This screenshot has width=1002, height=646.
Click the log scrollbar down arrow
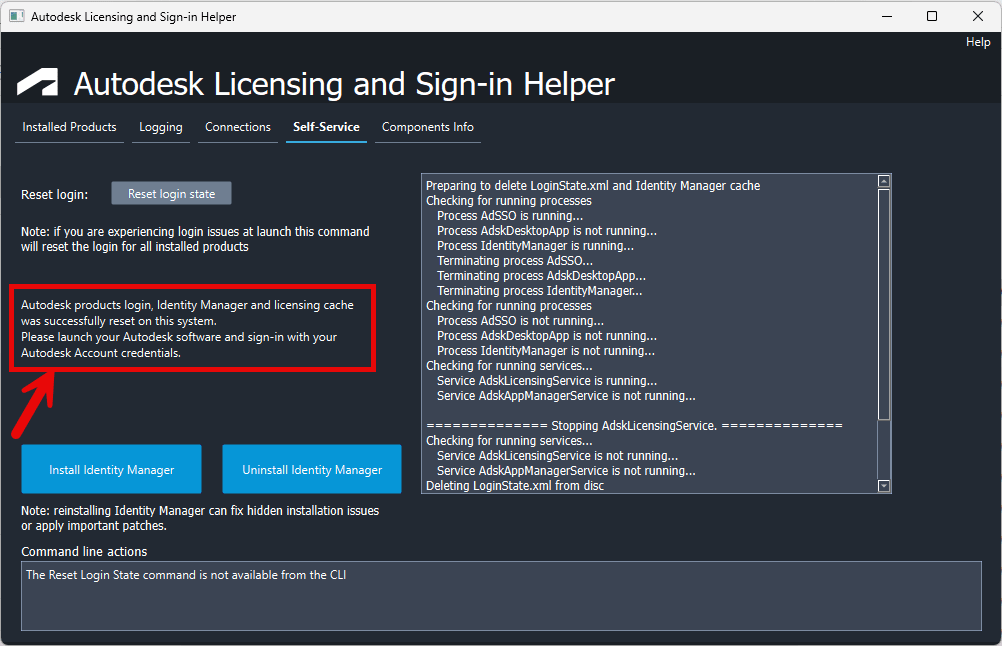884,486
